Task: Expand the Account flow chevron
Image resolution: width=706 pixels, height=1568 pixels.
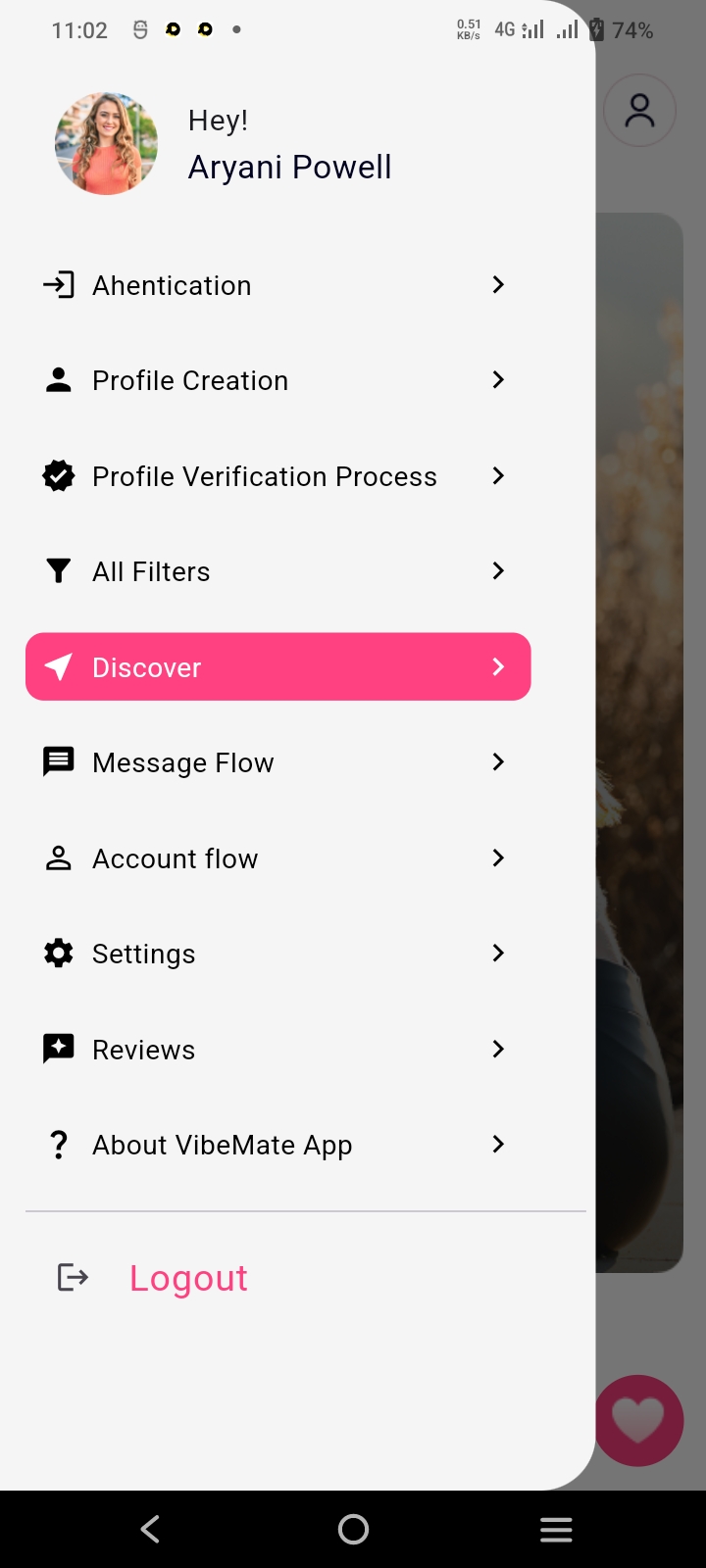Action: point(498,857)
